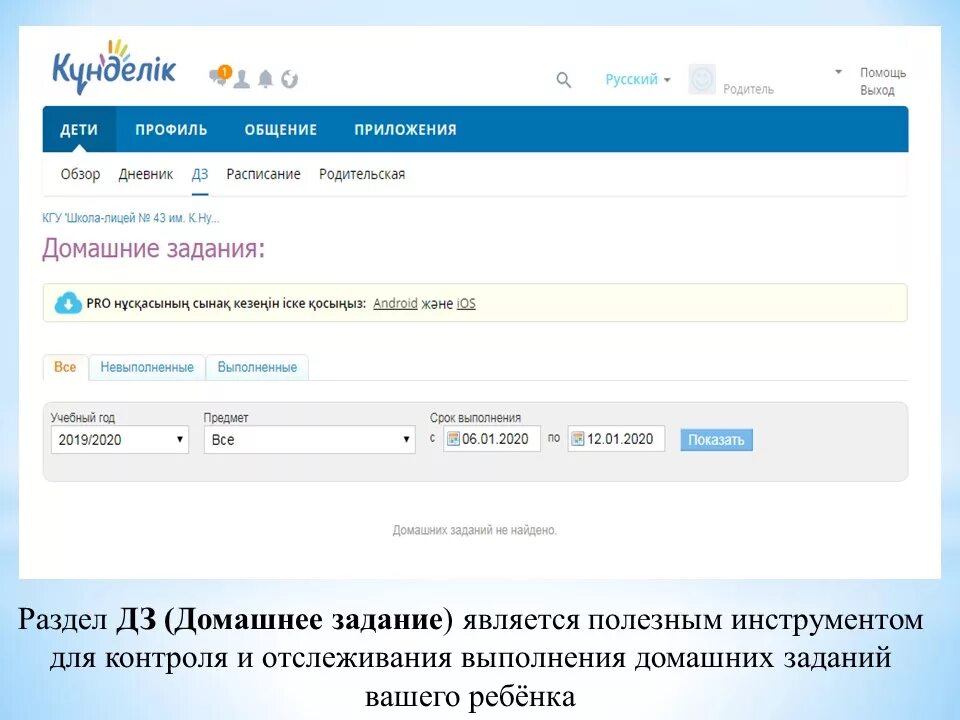Image resolution: width=960 pixels, height=720 pixels.
Task: Follow the Android link in the banner
Action: 395,302
